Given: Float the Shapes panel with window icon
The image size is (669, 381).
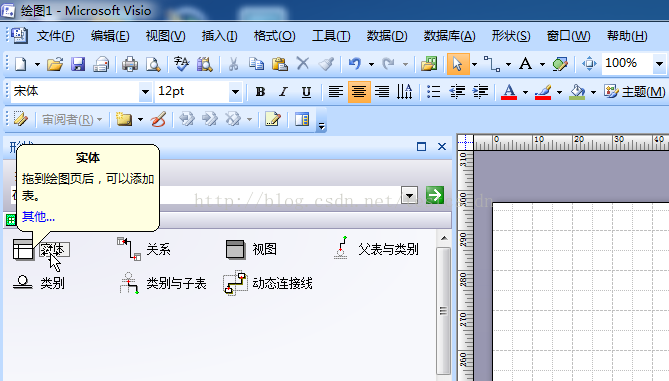Looking at the screenshot, I should (422, 147).
